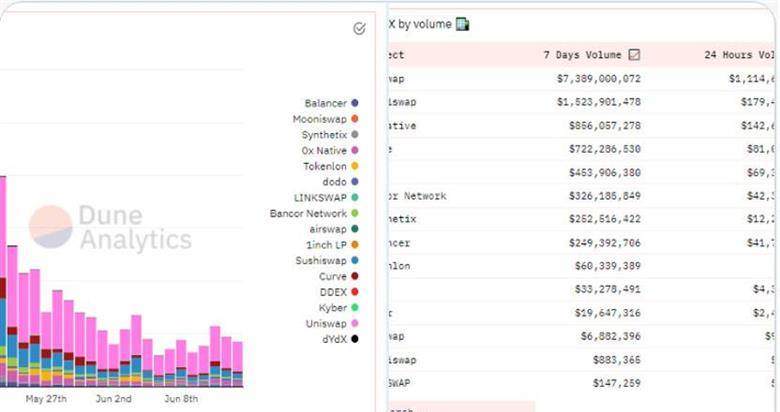
Task: Click the DDEX red legend dot
Action: pyautogui.click(x=355, y=292)
